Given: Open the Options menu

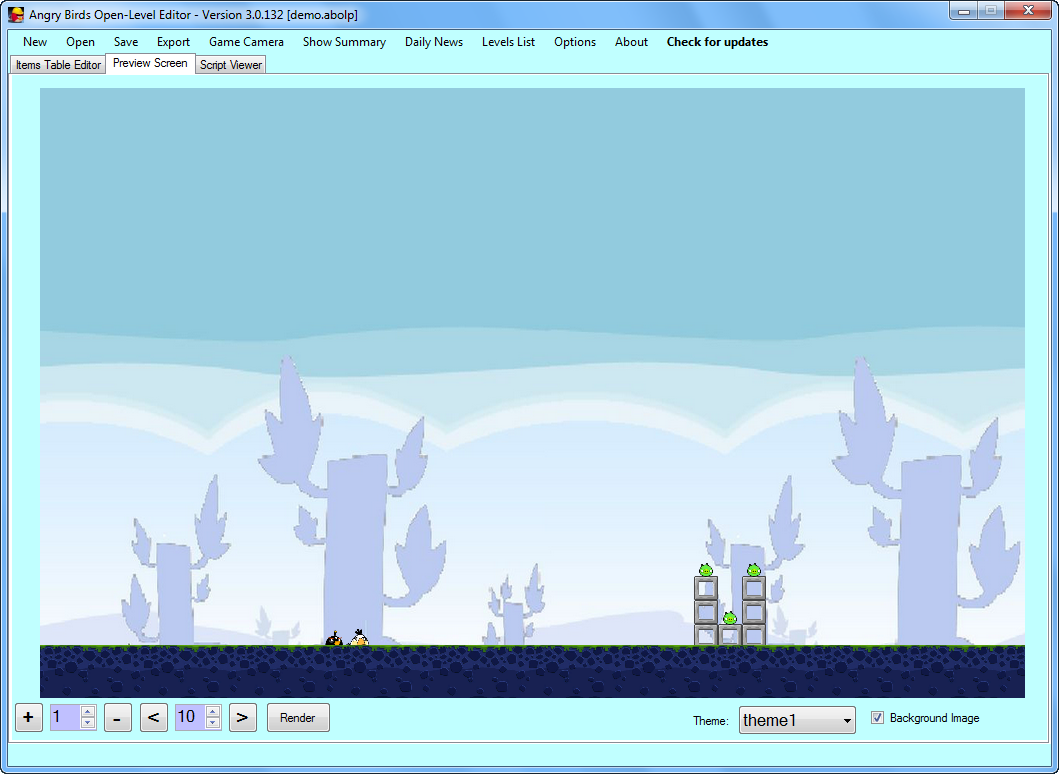Looking at the screenshot, I should click(575, 42).
